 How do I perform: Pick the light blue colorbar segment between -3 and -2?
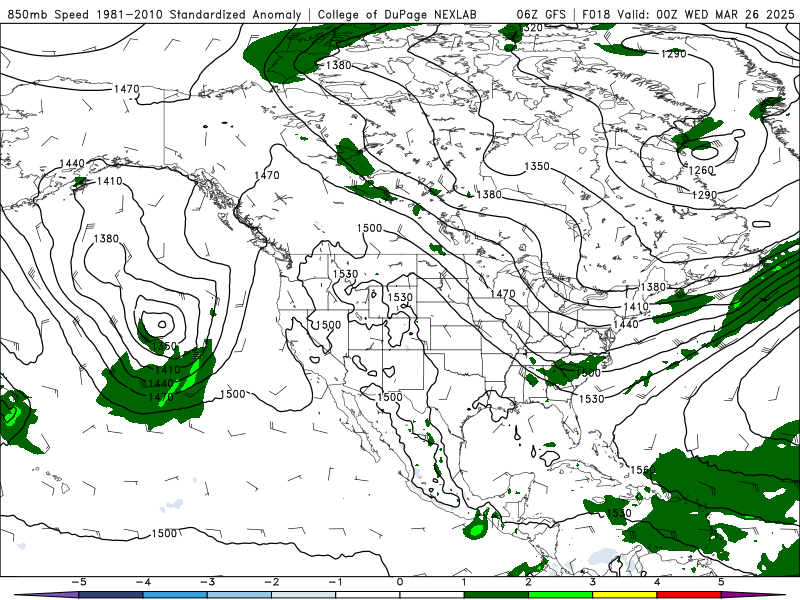[x=239, y=595]
